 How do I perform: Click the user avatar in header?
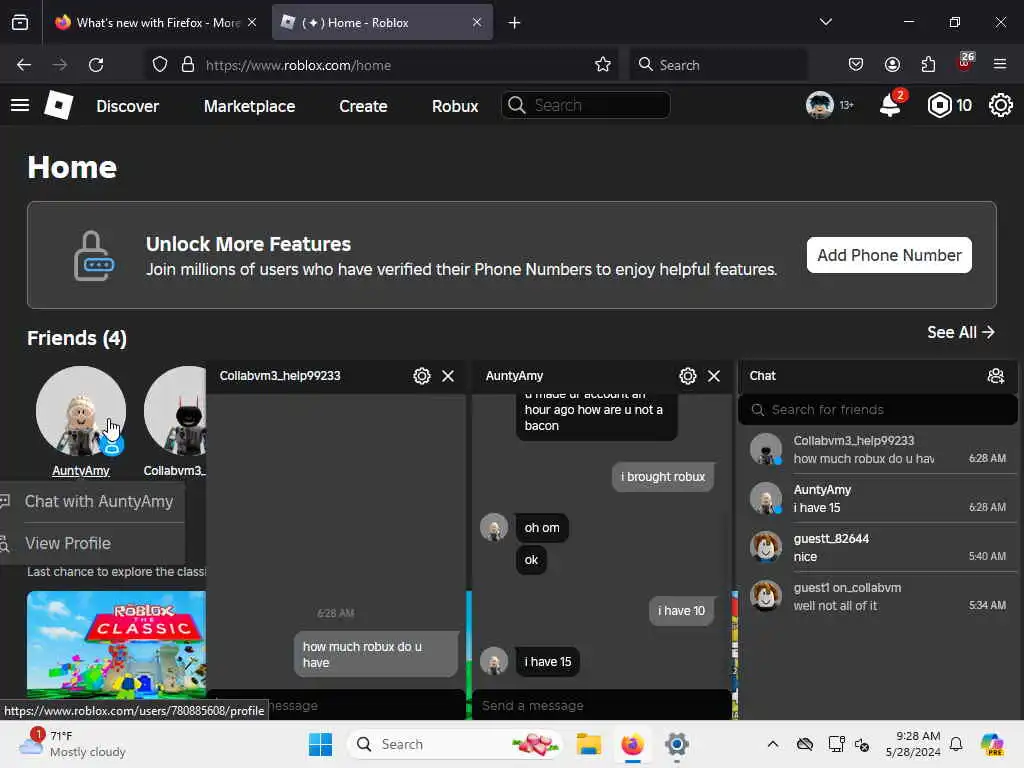click(x=820, y=105)
